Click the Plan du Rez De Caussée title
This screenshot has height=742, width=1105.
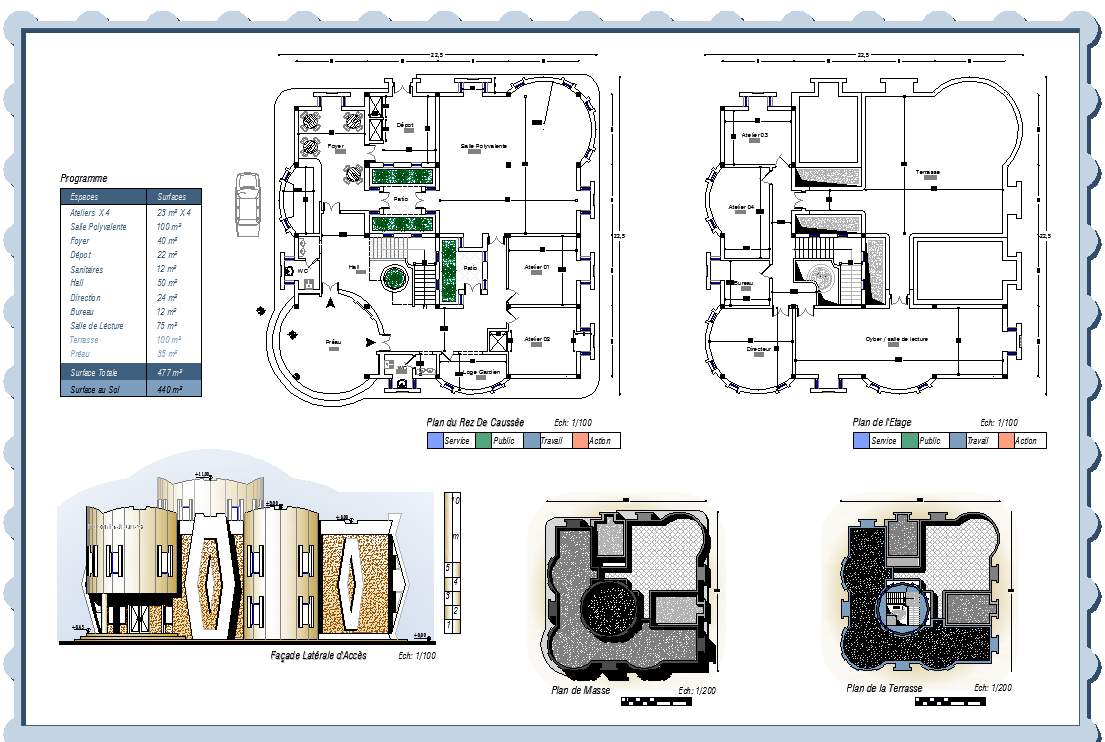click(x=475, y=422)
